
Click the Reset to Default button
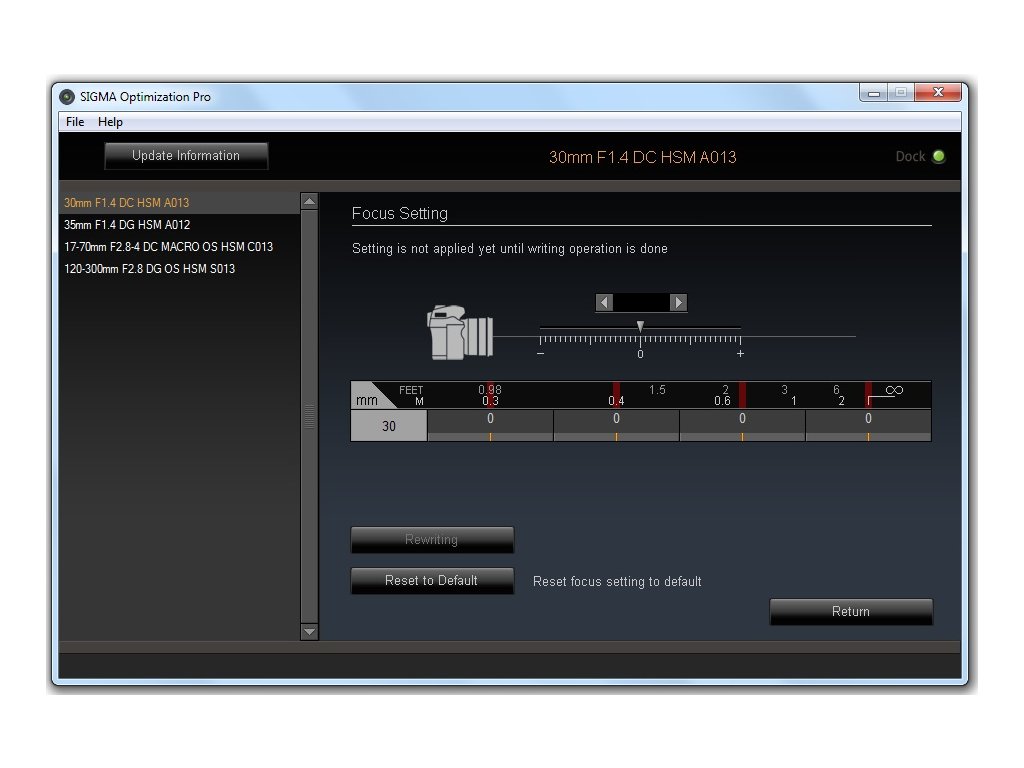pyautogui.click(x=432, y=581)
